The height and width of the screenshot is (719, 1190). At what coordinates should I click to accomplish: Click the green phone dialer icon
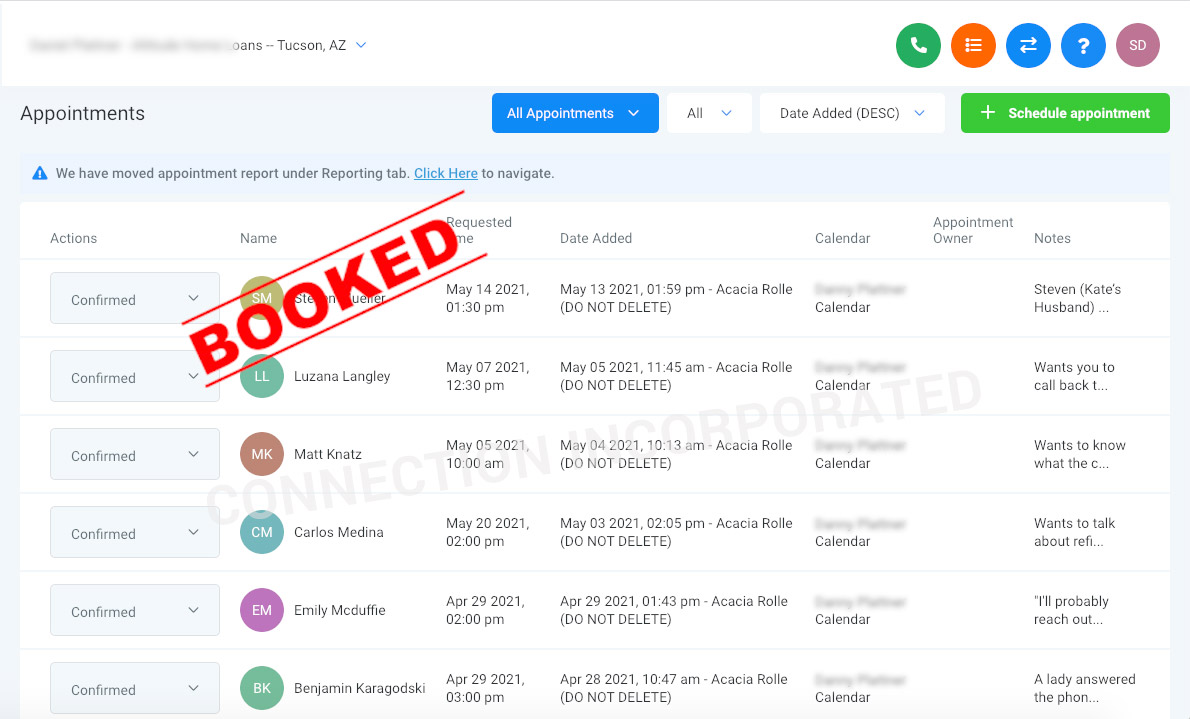click(x=918, y=46)
